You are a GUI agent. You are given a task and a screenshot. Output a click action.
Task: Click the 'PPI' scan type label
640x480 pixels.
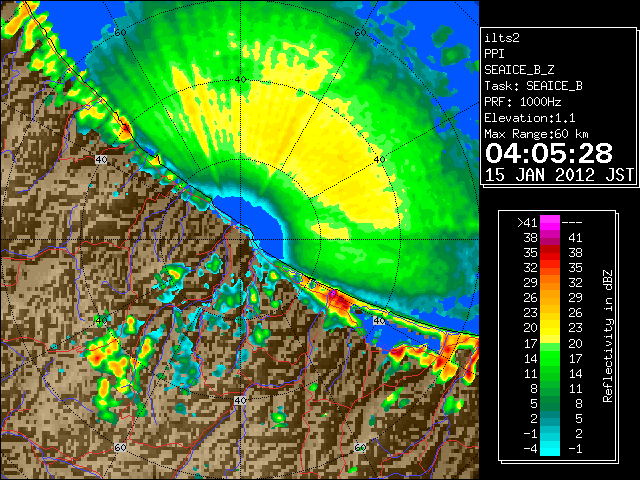point(494,54)
